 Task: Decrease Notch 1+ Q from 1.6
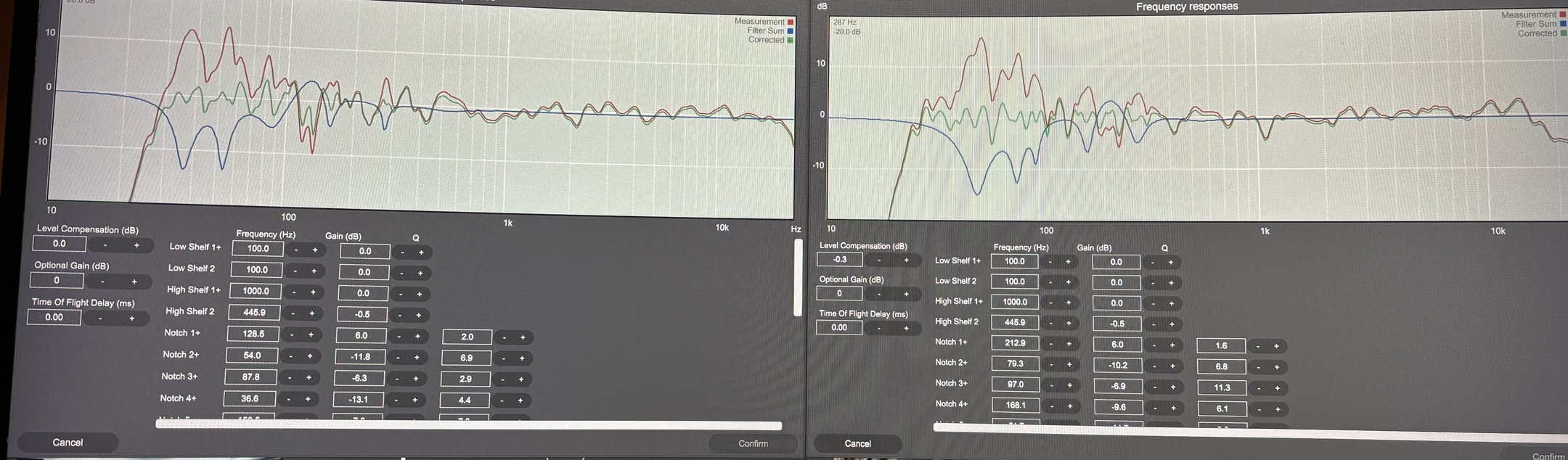(1258, 346)
